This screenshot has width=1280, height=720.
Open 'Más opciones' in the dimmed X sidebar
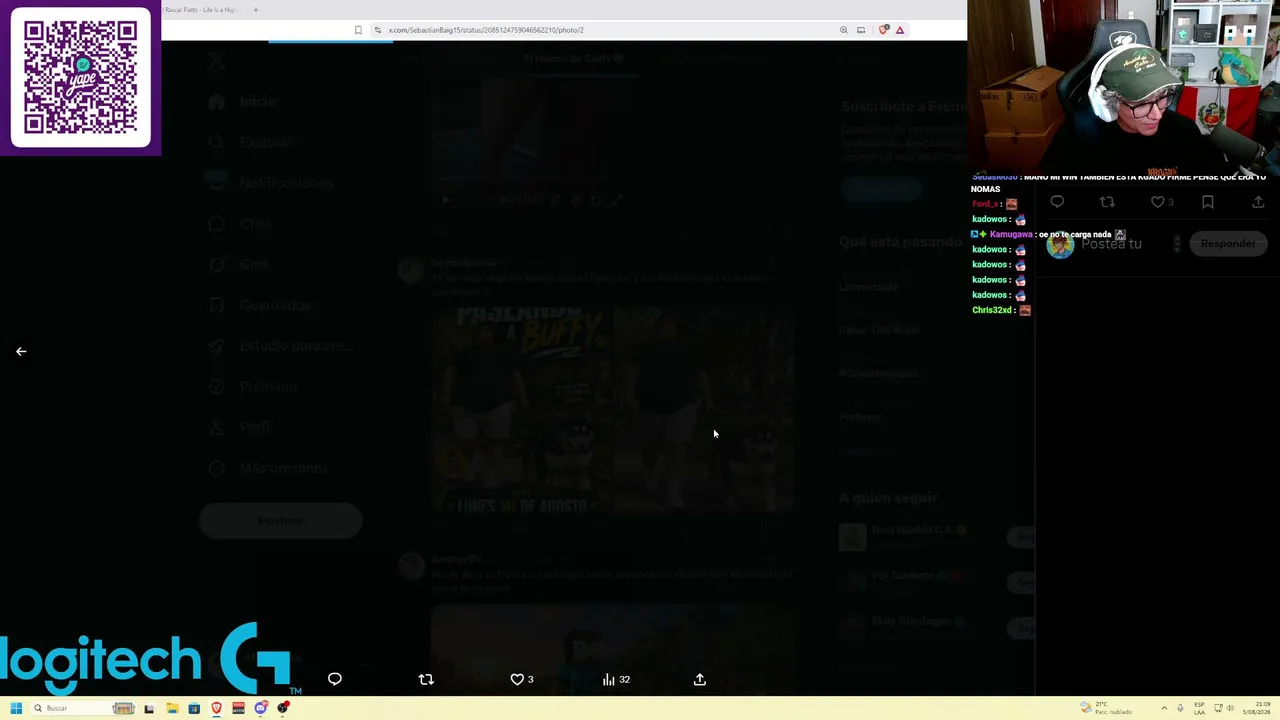[x=270, y=468]
